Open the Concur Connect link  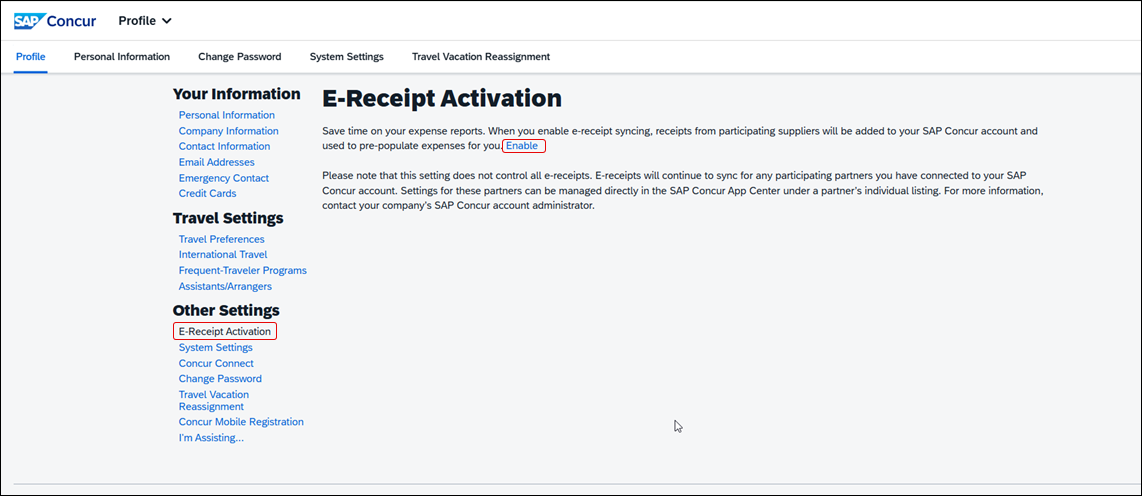[216, 363]
